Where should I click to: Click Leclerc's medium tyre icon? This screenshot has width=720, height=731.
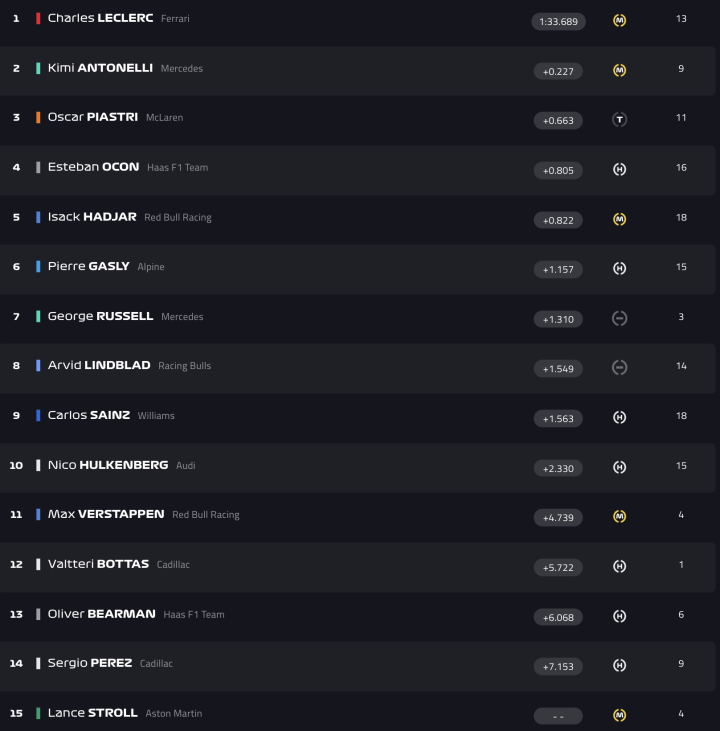[619, 20]
